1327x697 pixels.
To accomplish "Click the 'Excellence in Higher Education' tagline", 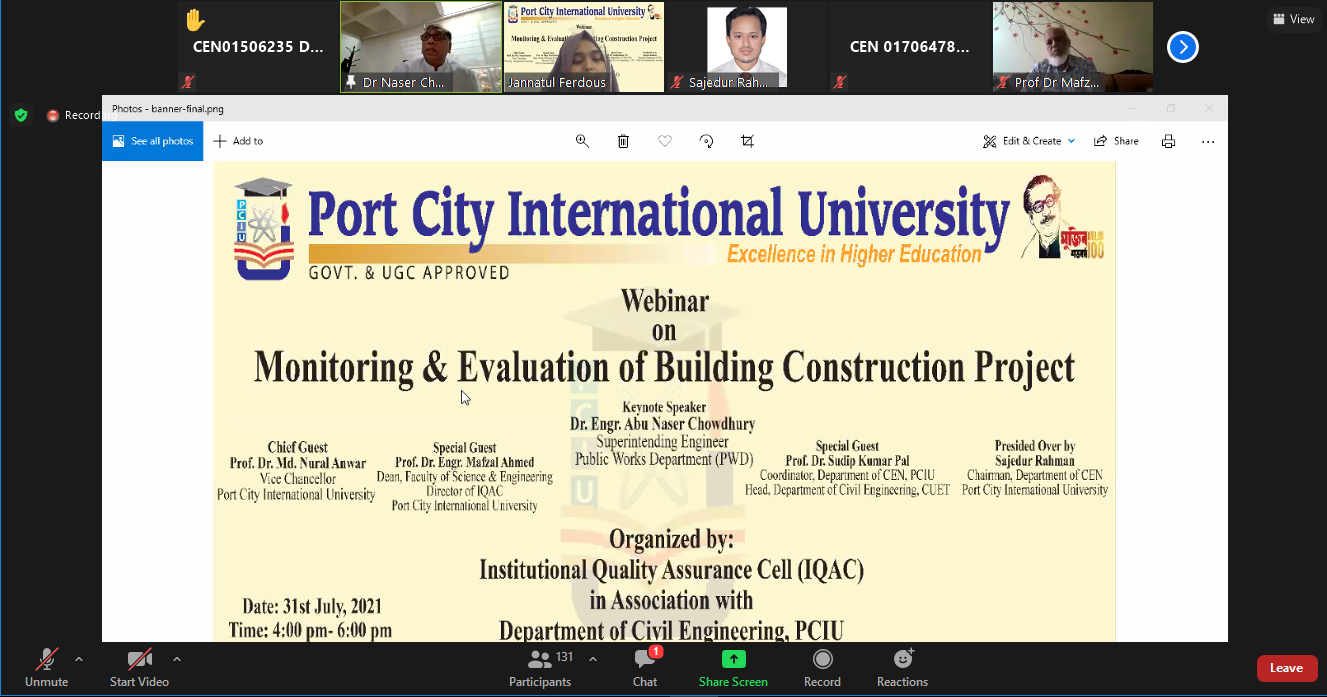I will tap(854, 254).
